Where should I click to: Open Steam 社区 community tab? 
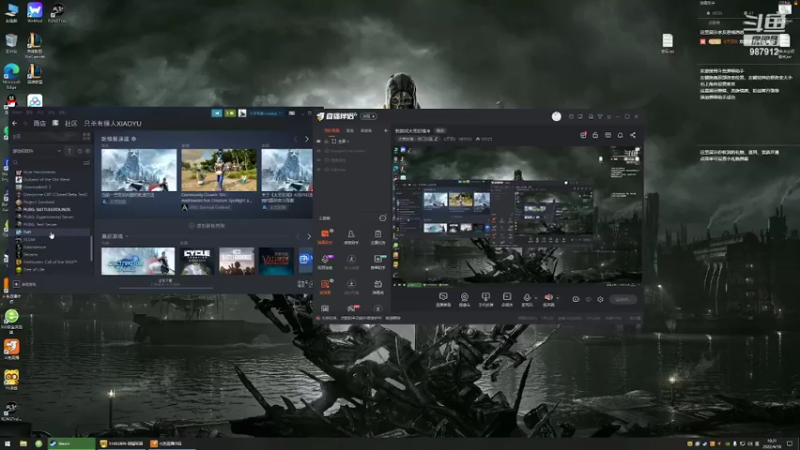click(71, 123)
